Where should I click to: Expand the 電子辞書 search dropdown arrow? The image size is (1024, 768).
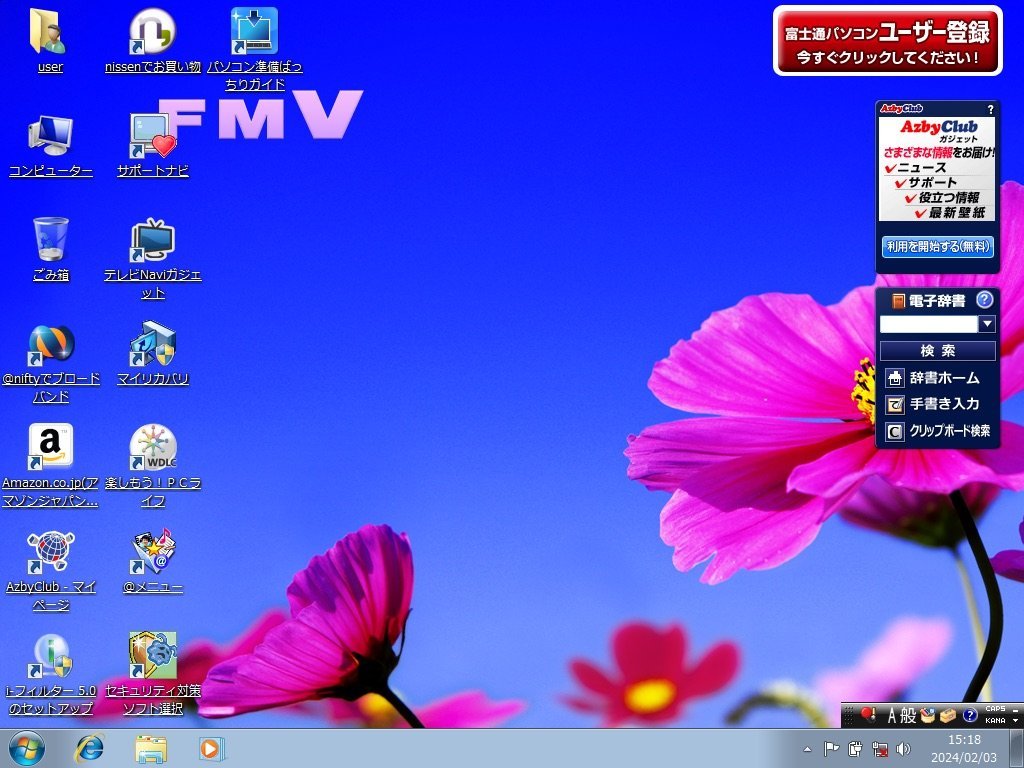987,324
